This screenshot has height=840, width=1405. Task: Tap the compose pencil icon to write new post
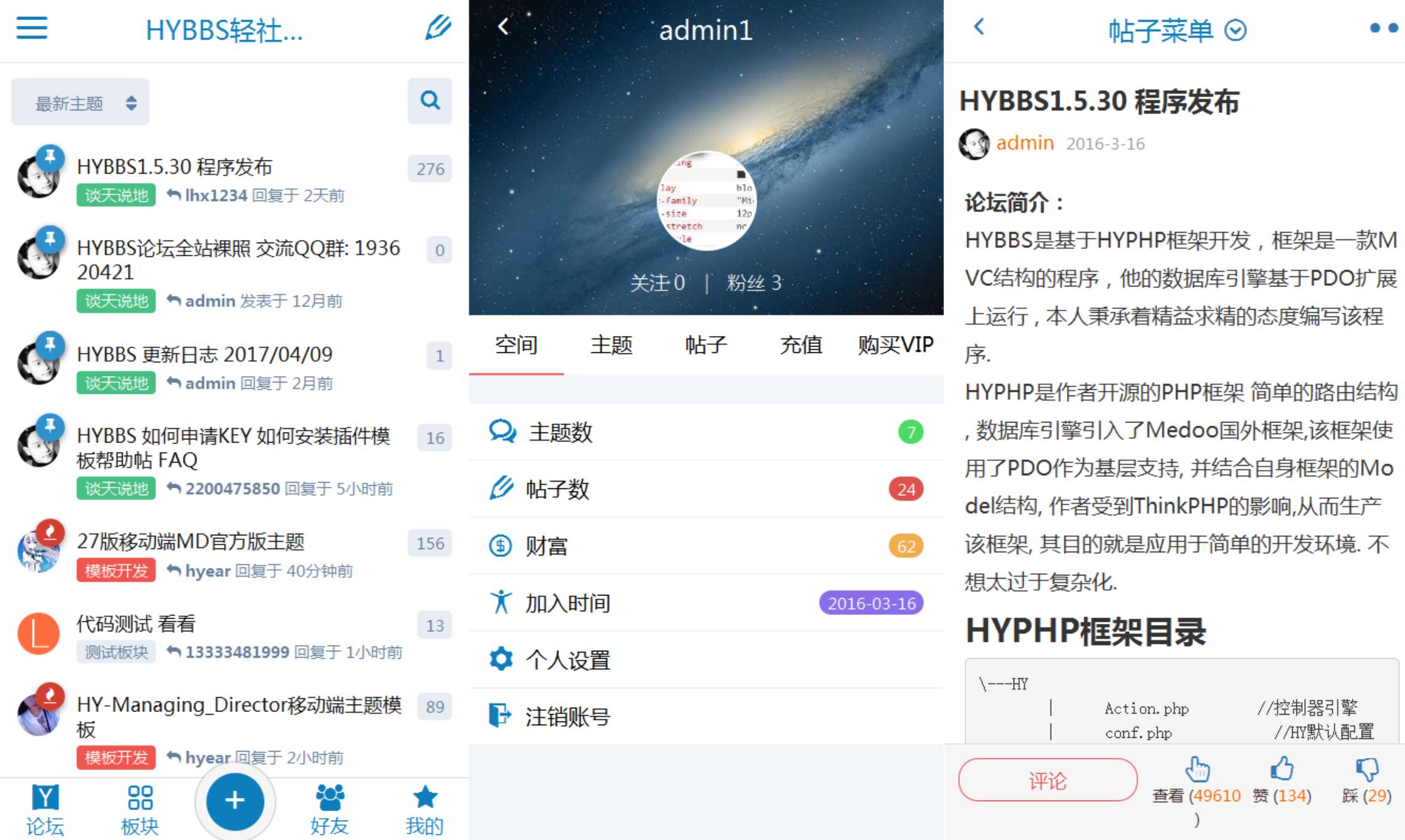point(439,28)
